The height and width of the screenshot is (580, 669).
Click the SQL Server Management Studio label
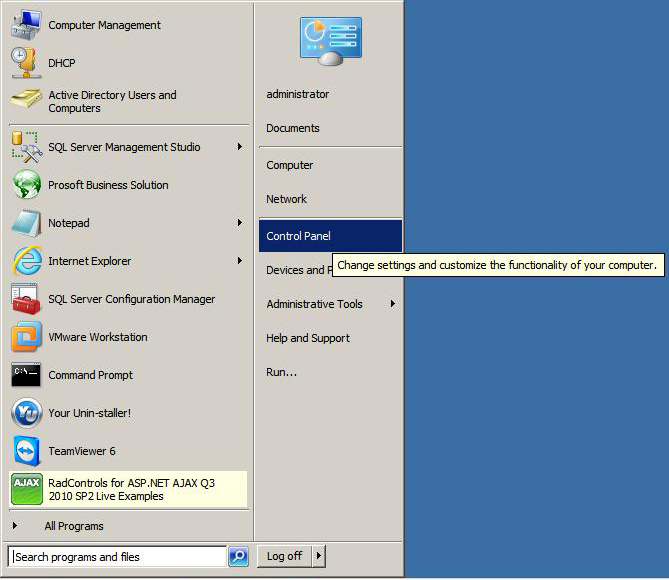[124, 147]
